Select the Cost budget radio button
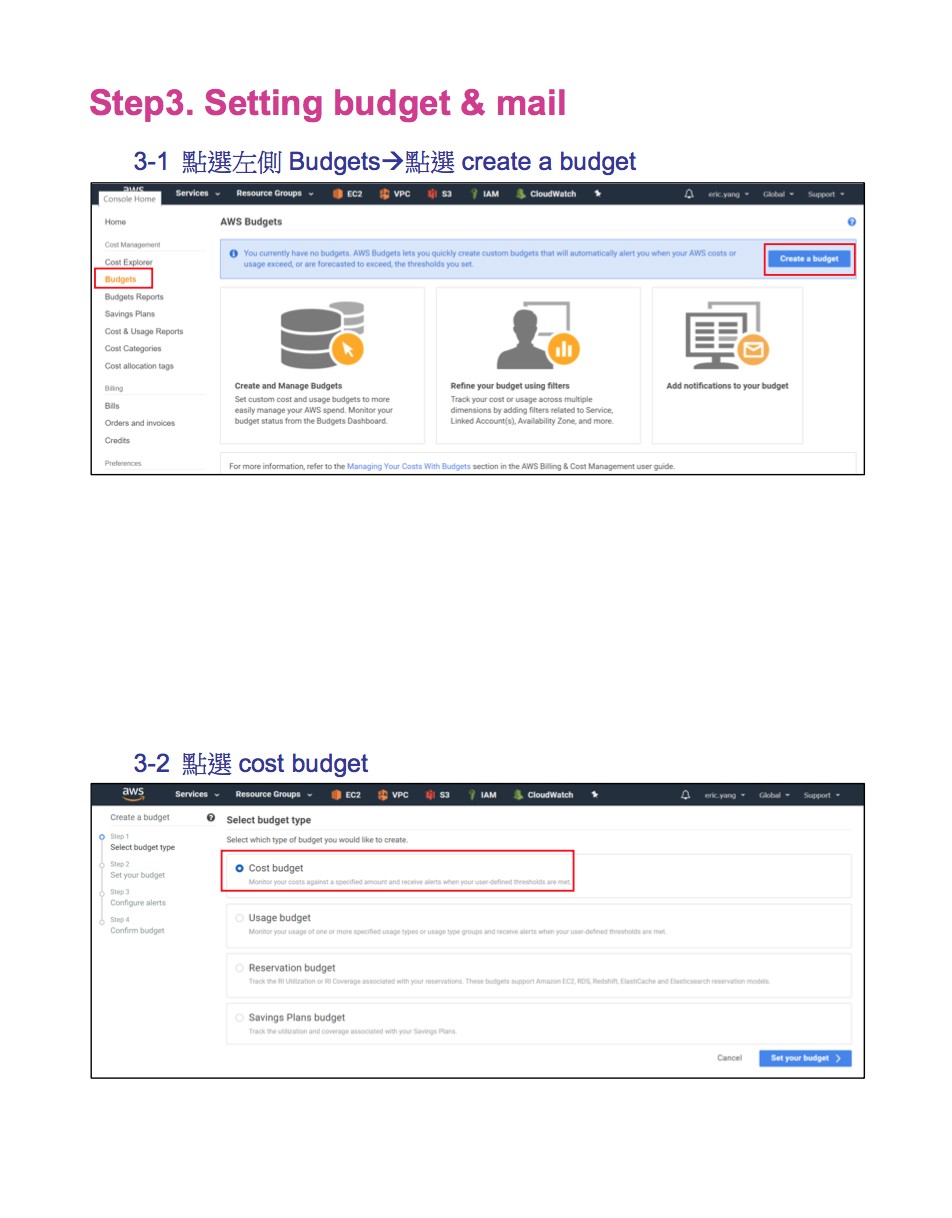Screen dimensions: 952x1218 (x=239, y=869)
